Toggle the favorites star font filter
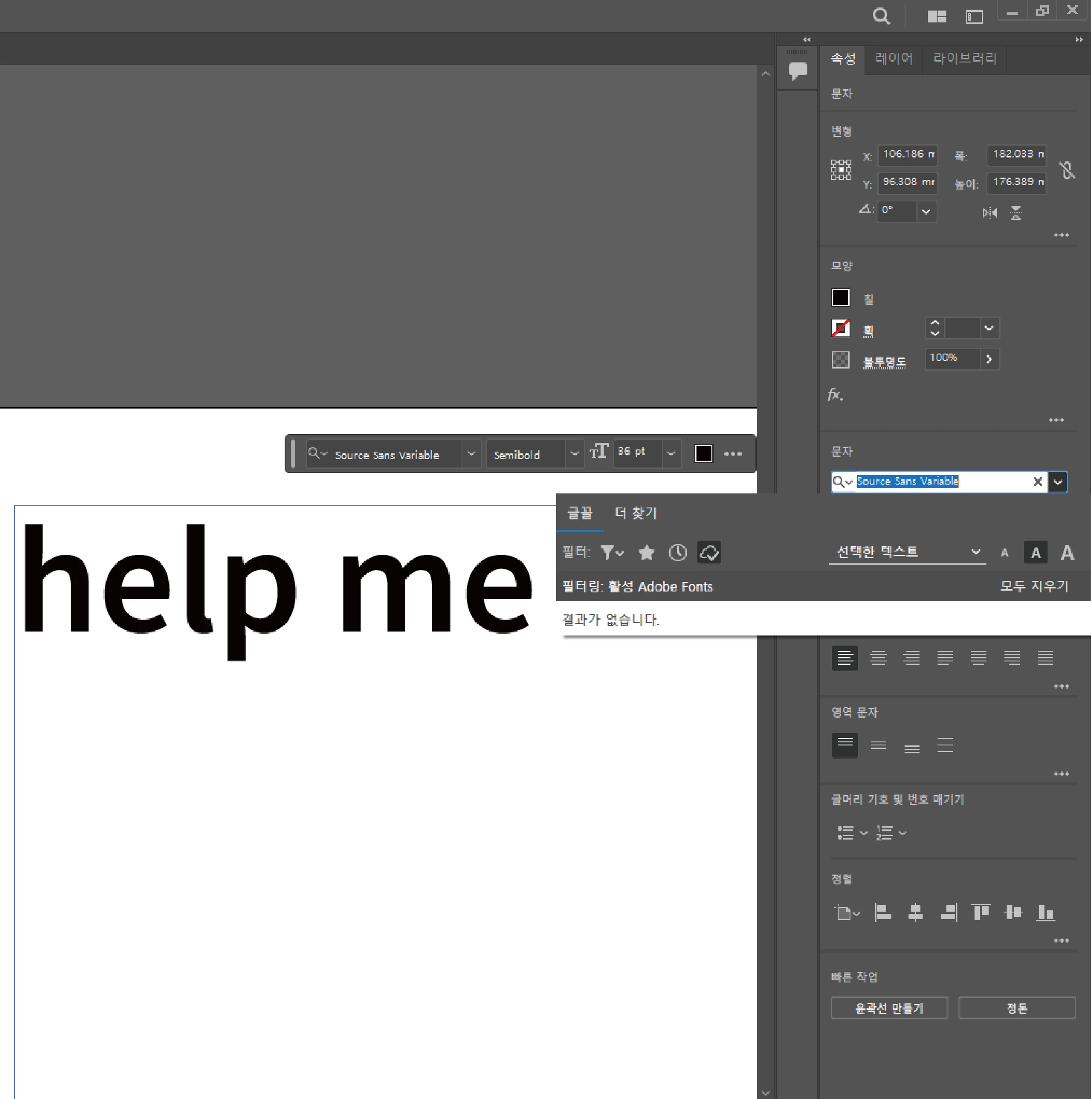This screenshot has height=1099, width=1092. coord(646,552)
